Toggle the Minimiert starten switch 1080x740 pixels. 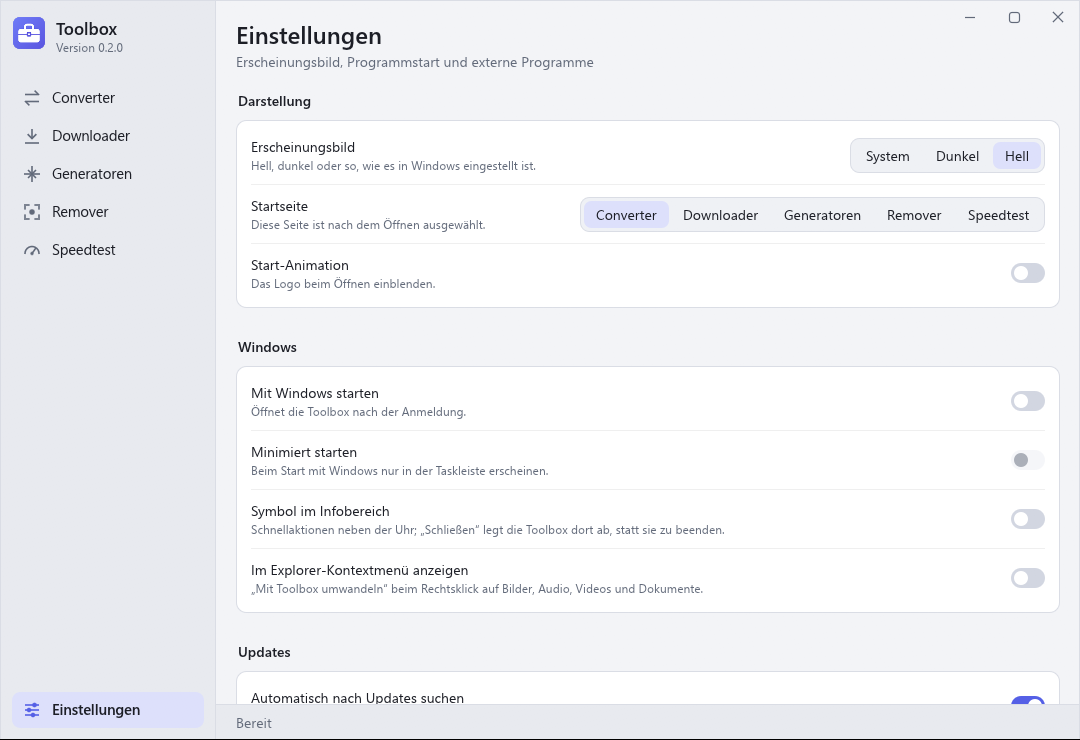pyautogui.click(x=1028, y=460)
